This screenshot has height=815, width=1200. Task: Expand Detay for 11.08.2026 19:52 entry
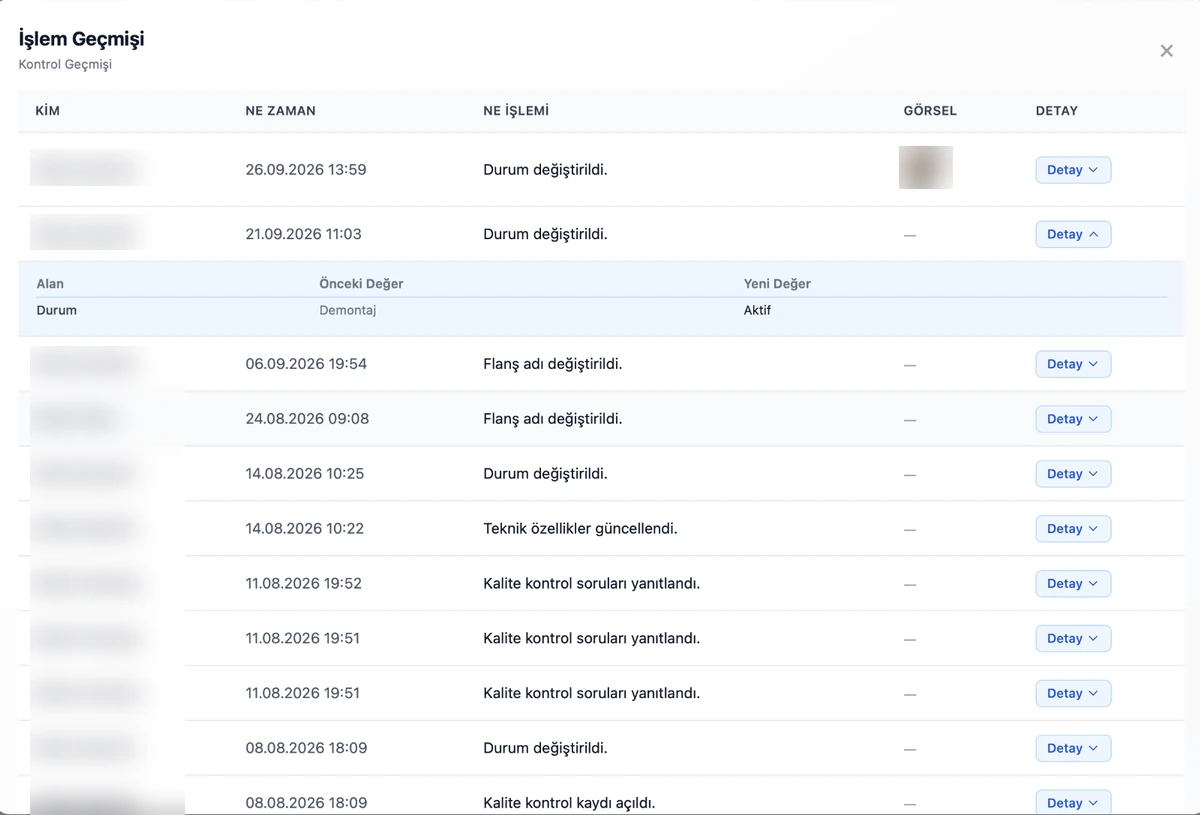[1073, 584]
